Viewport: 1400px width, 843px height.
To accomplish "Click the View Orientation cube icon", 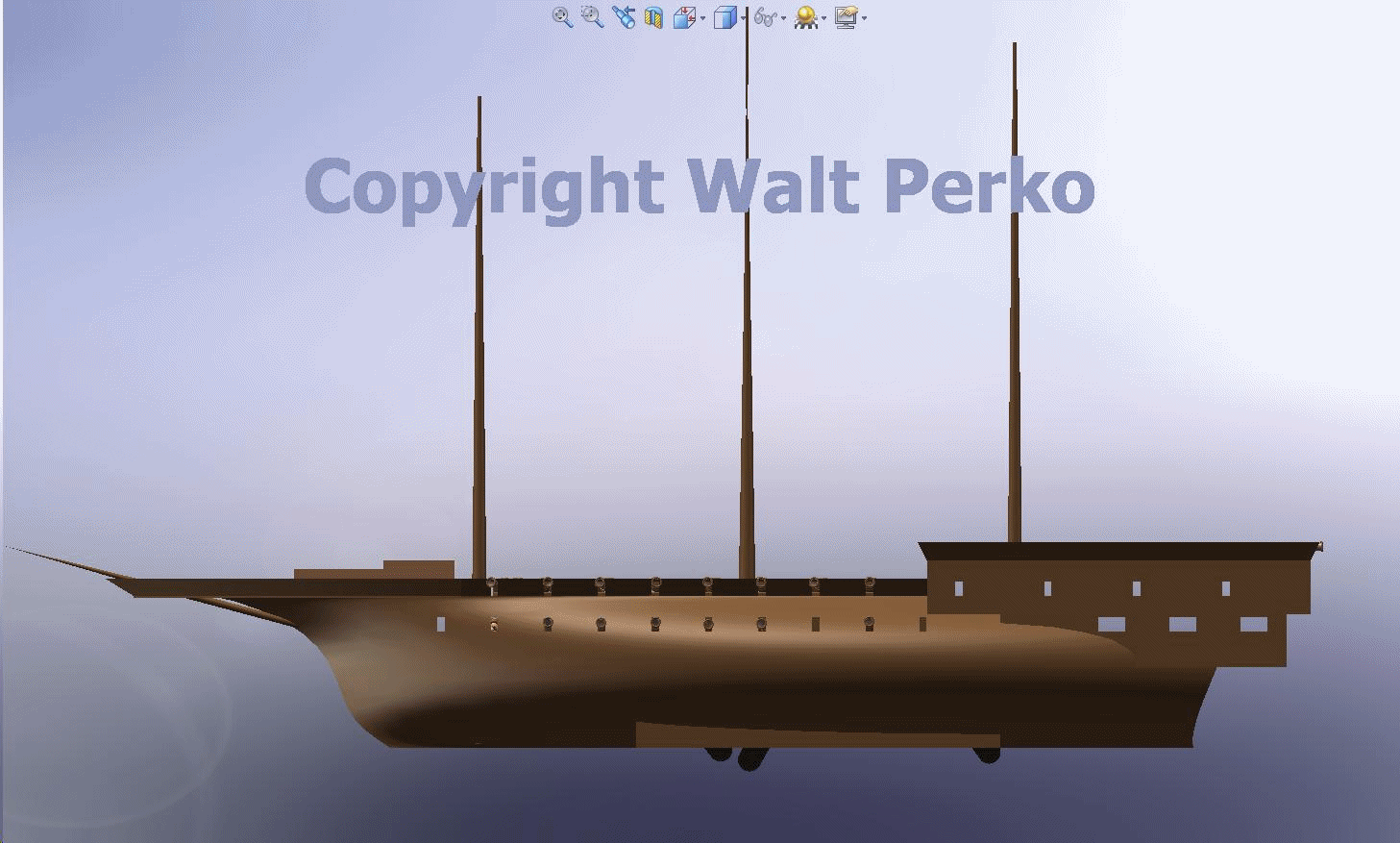I will pos(683,17).
